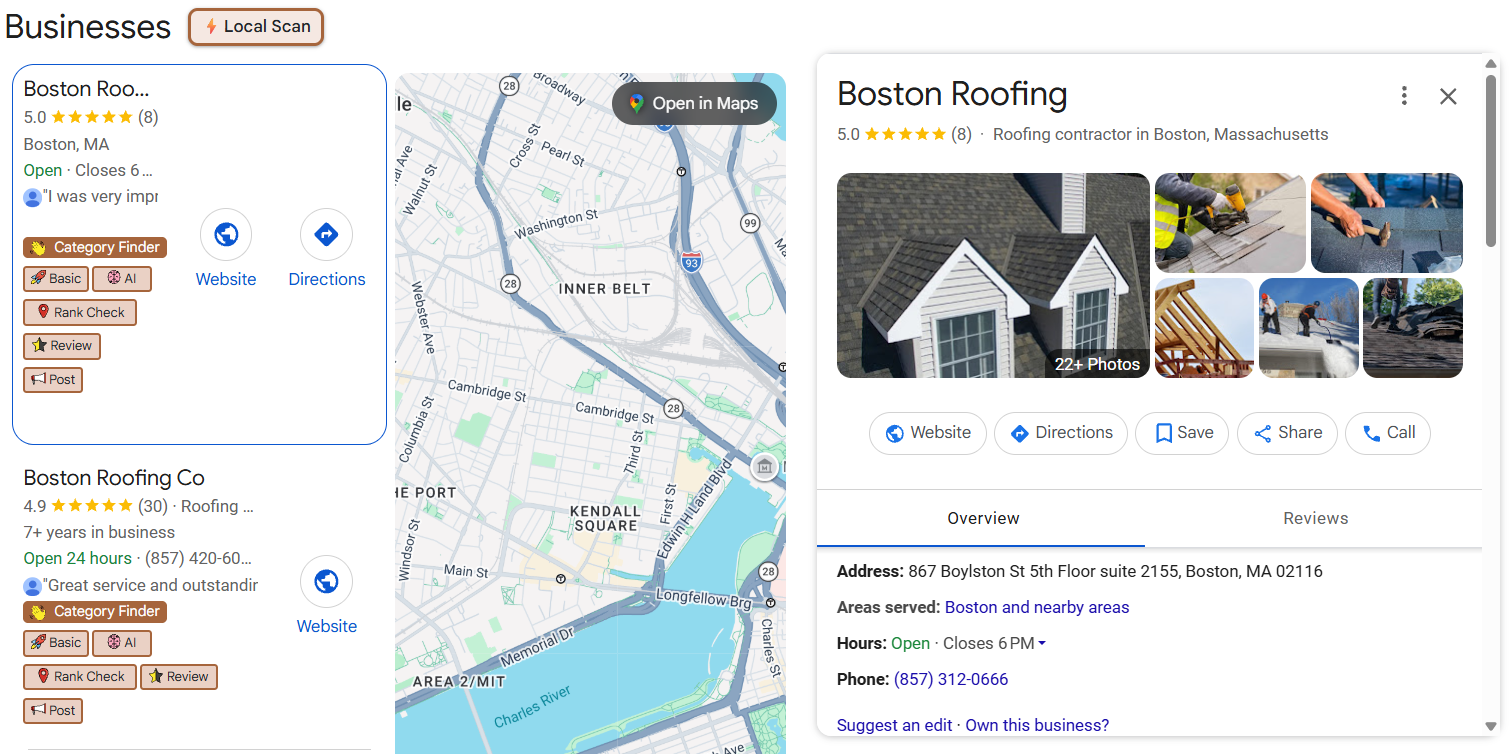Open the large roof dormer photo
Viewport: 1512px width, 754px height.
pyautogui.click(x=993, y=276)
